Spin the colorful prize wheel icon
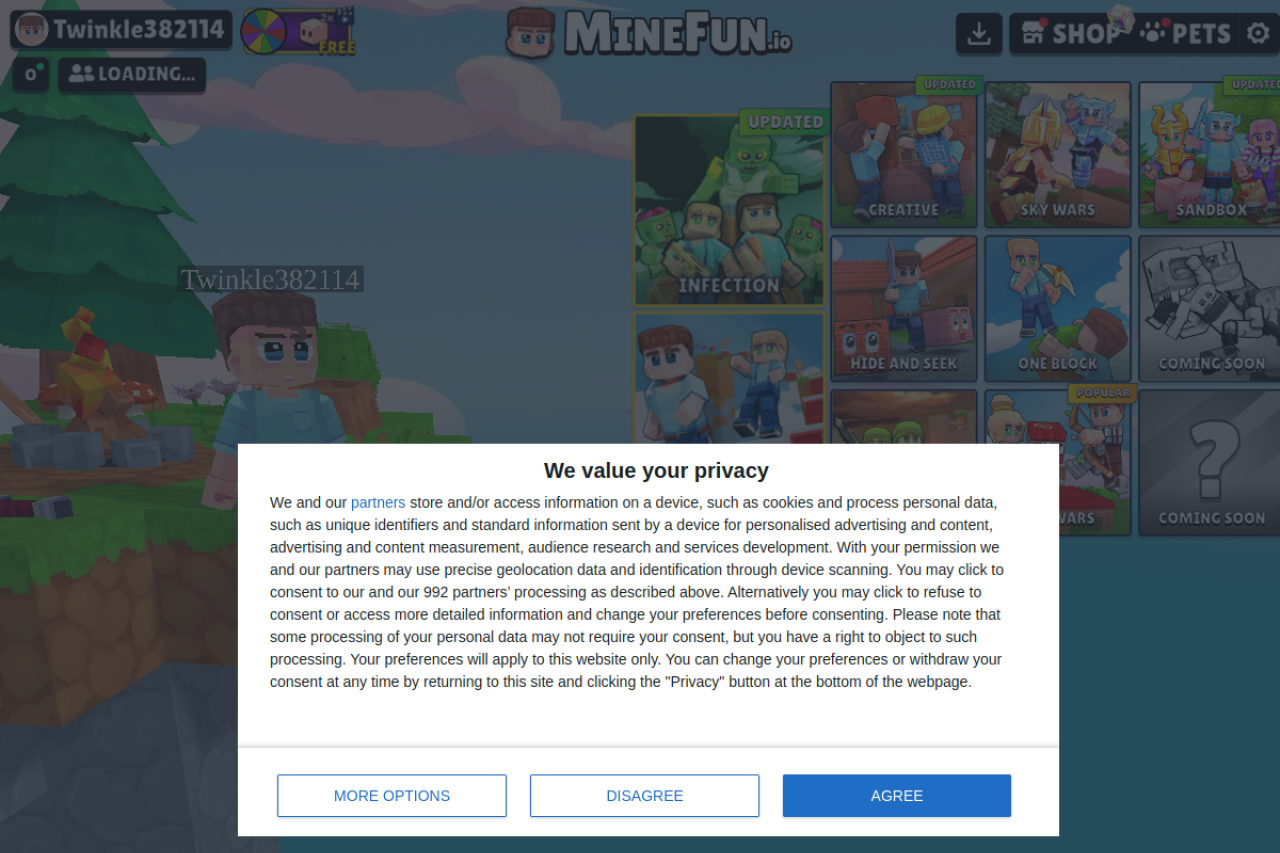 click(264, 31)
